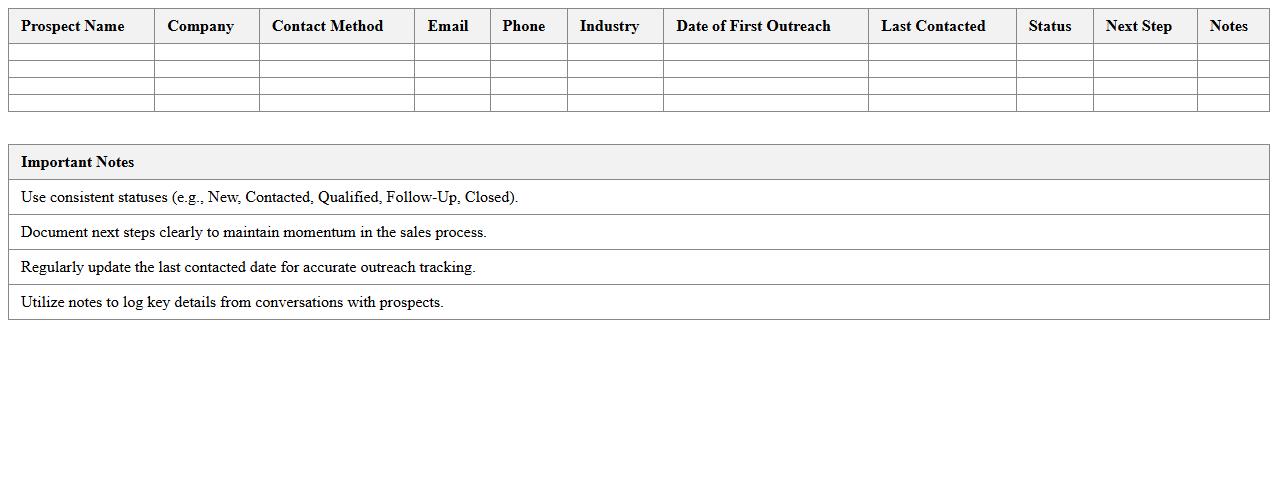Click the Date of First Outreach header

[x=753, y=26]
